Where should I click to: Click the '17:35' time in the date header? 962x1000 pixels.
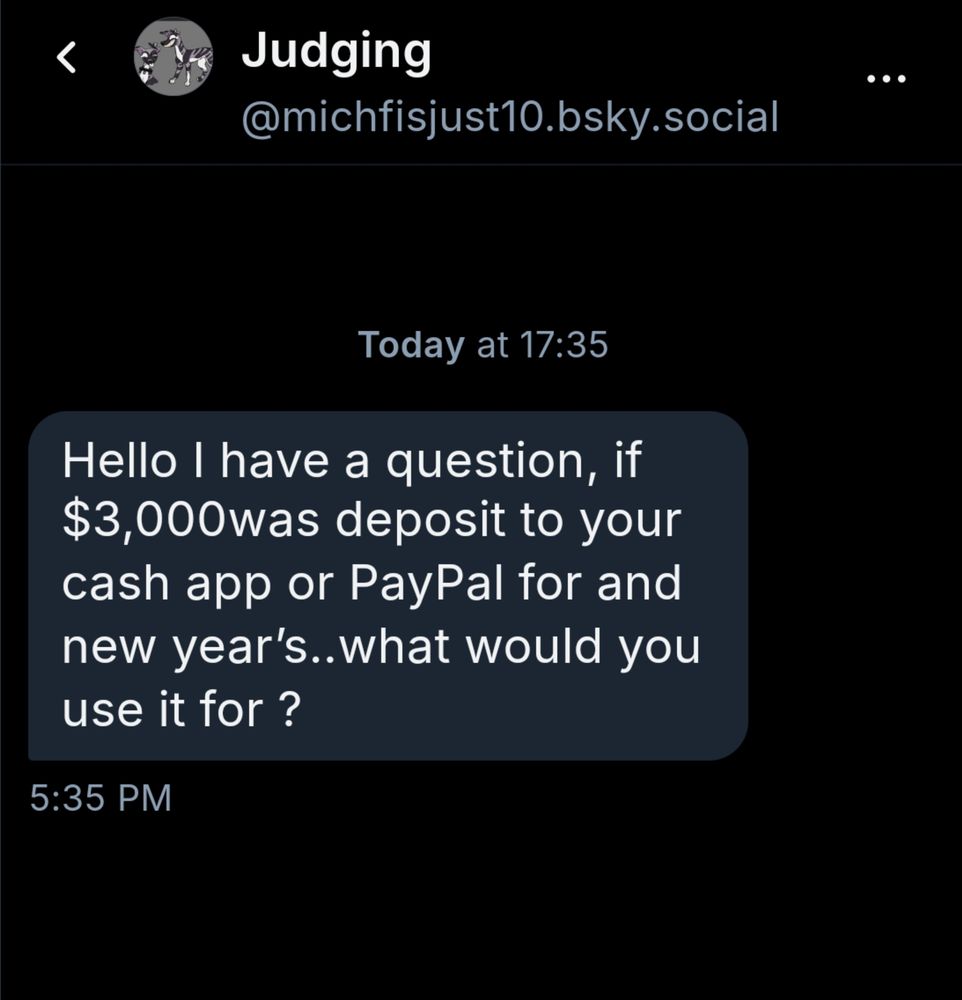tap(564, 344)
